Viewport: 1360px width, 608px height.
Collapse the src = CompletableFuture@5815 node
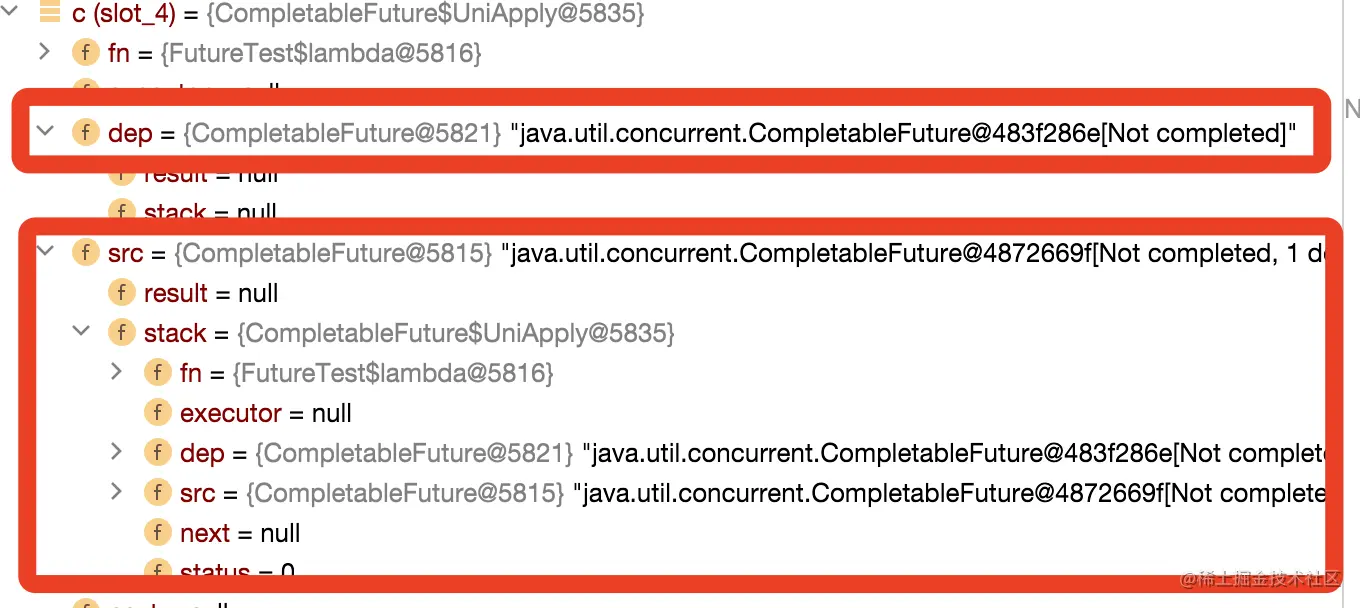click(44, 253)
